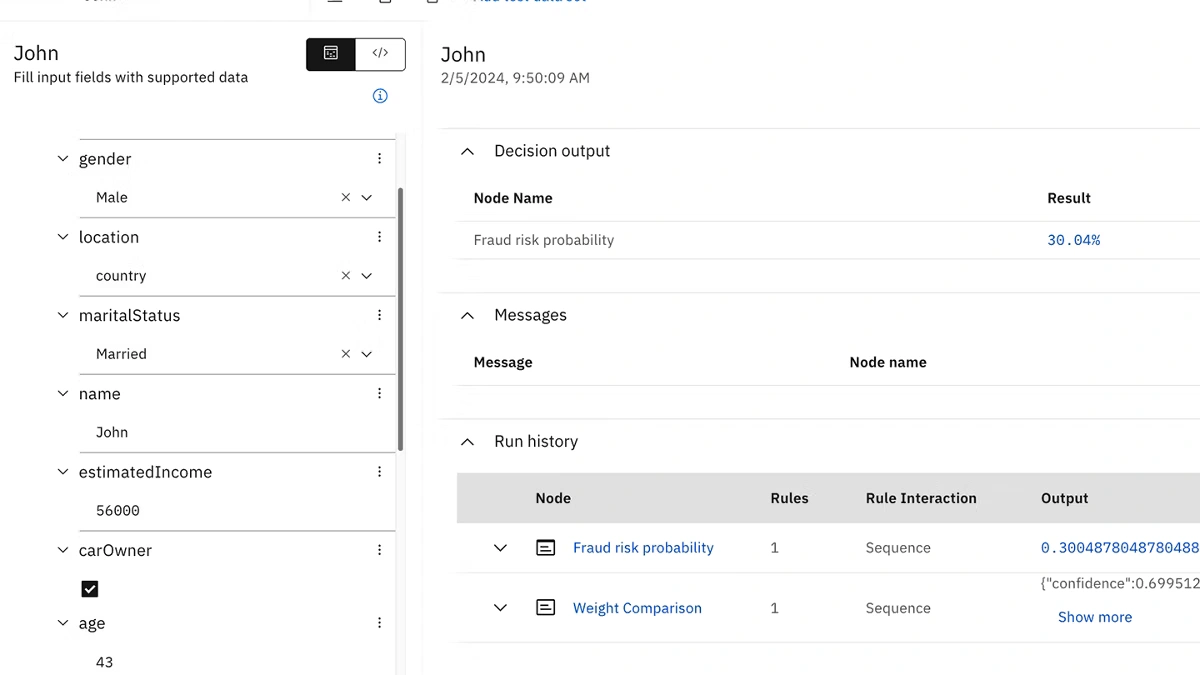Expand the Fraud risk probability row
Viewport: 1200px width, 675px height.
[x=500, y=548]
